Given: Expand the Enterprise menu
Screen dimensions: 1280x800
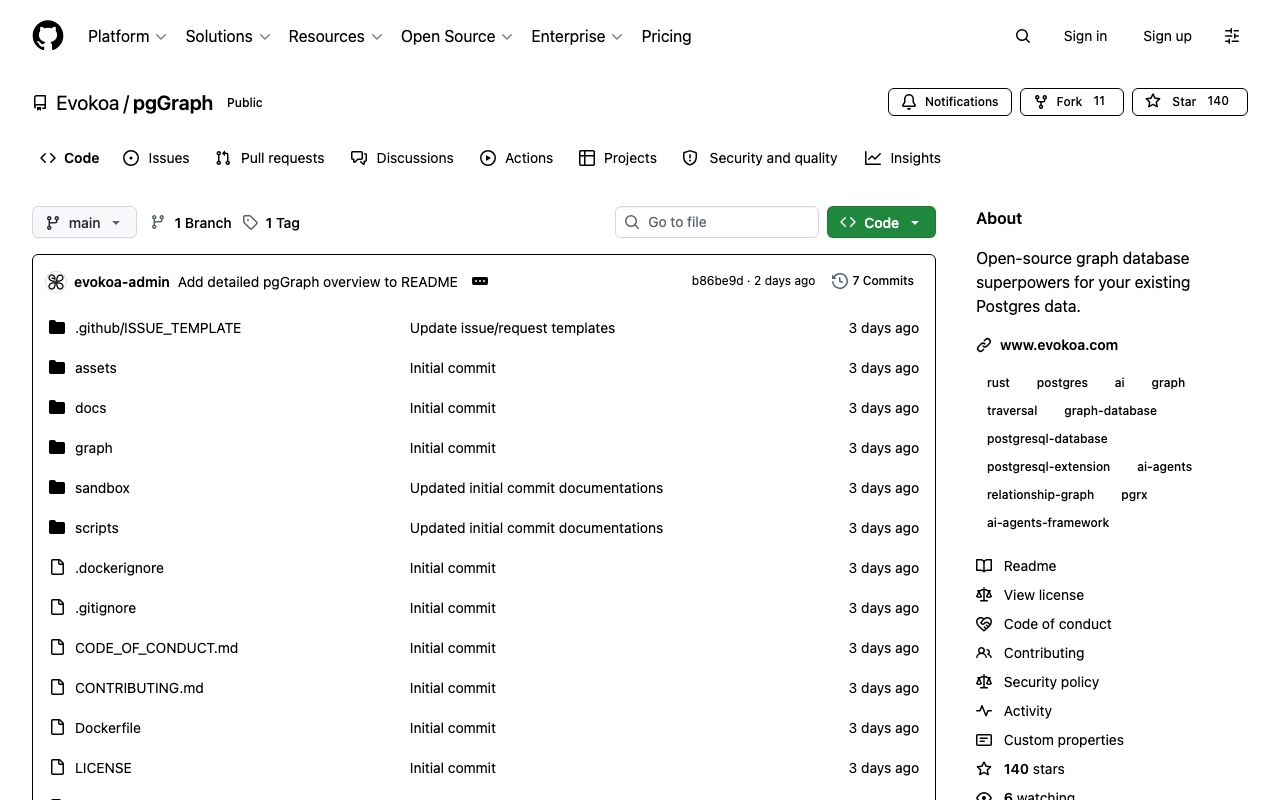Looking at the screenshot, I should pos(577,36).
